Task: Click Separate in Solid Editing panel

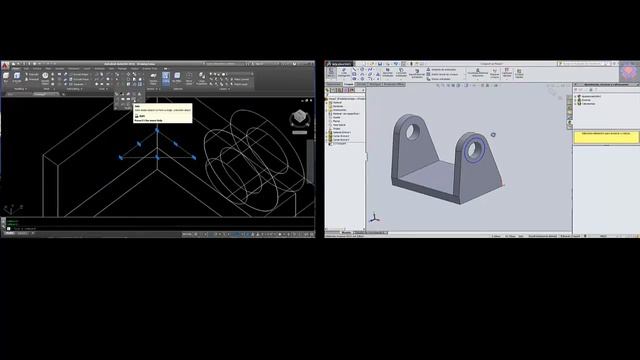Action: (x=77, y=84)
